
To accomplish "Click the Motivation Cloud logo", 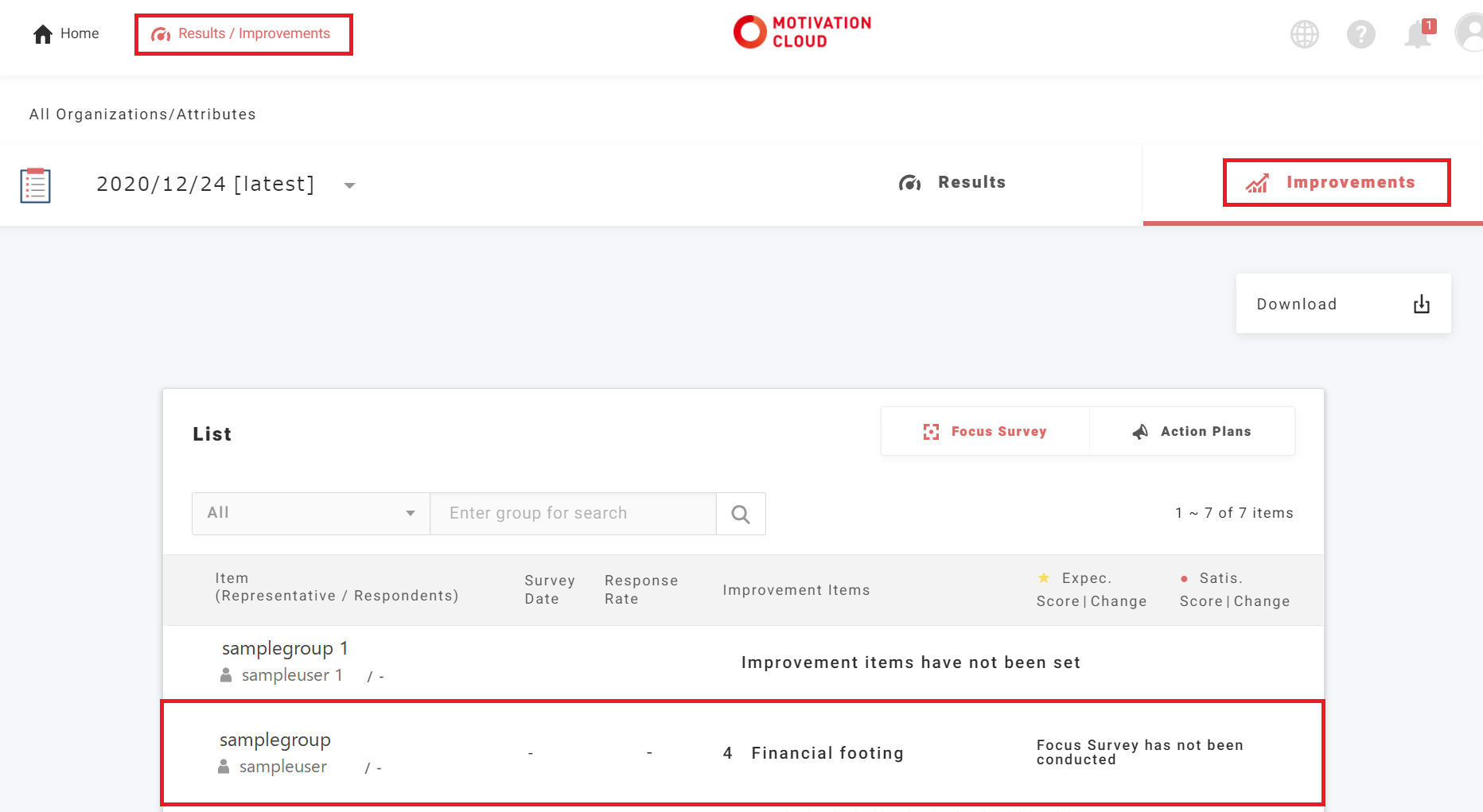I will click(801, 33).
